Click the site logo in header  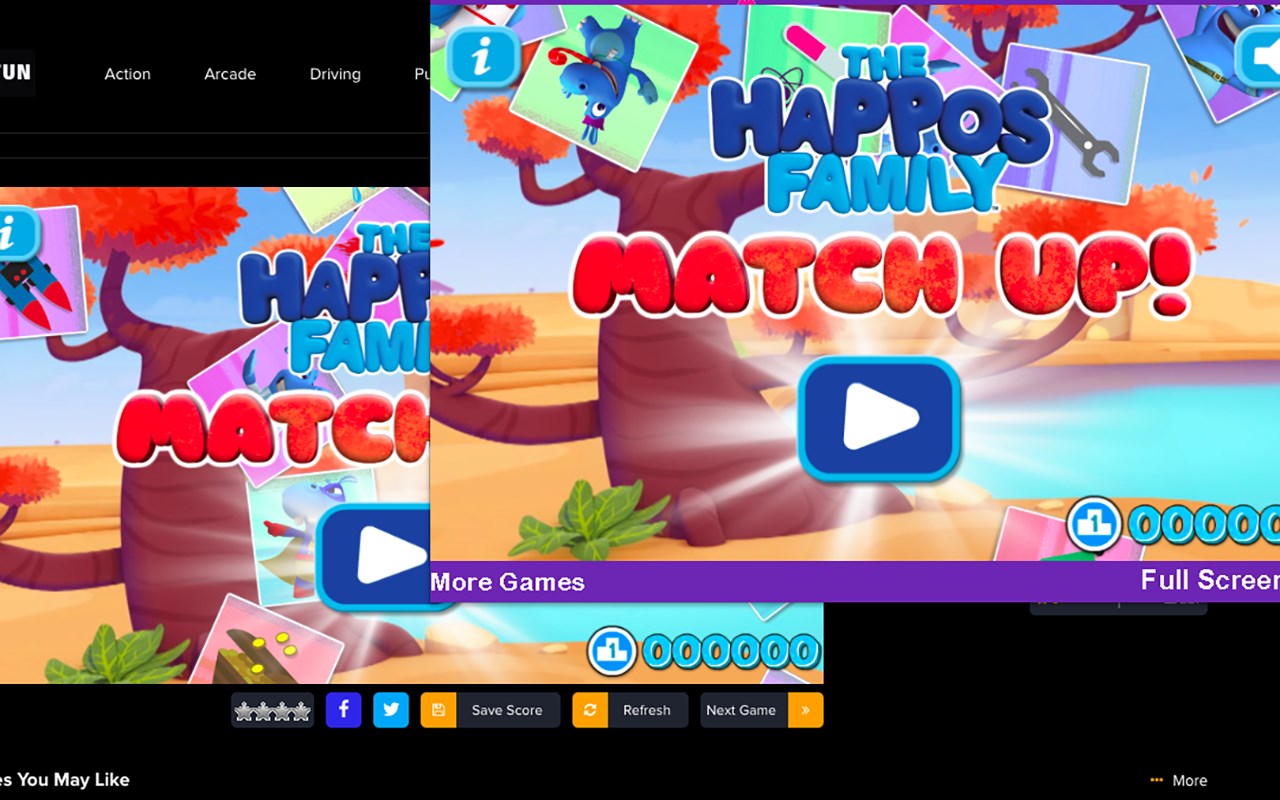pyautogui.click(x=17, y=72)
